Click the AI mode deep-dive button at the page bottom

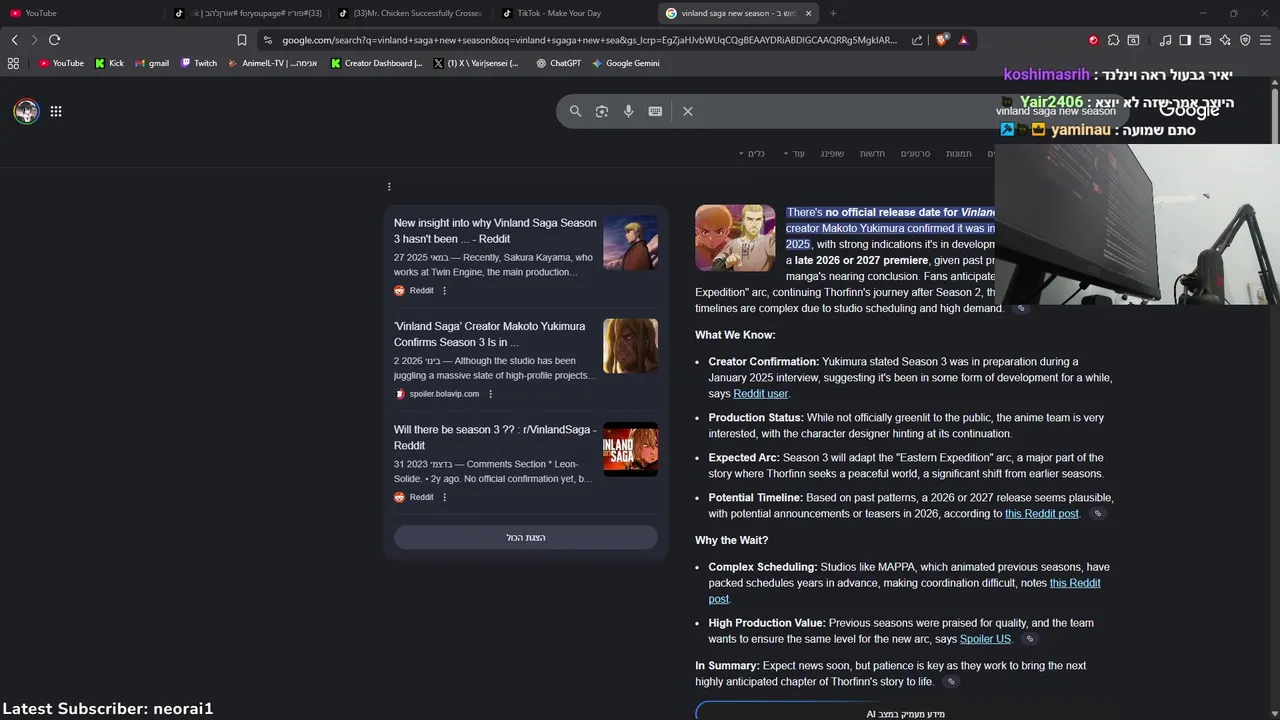(905, 711)
